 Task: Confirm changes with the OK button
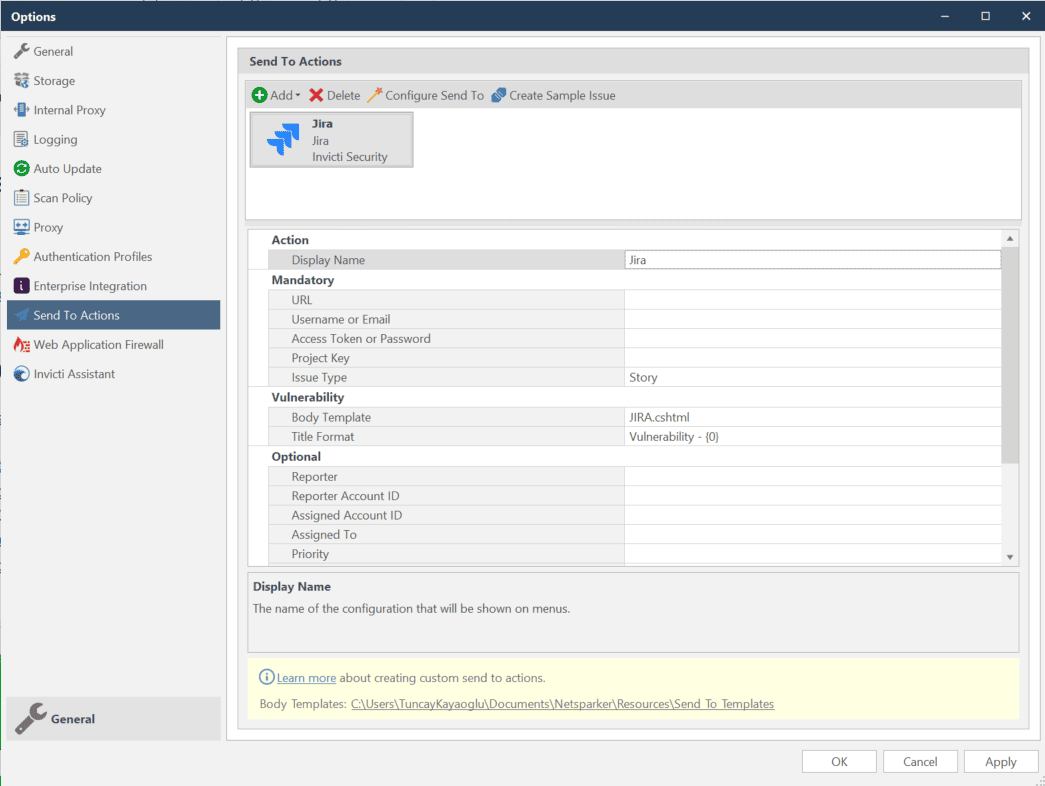click(x=839, y=761)
